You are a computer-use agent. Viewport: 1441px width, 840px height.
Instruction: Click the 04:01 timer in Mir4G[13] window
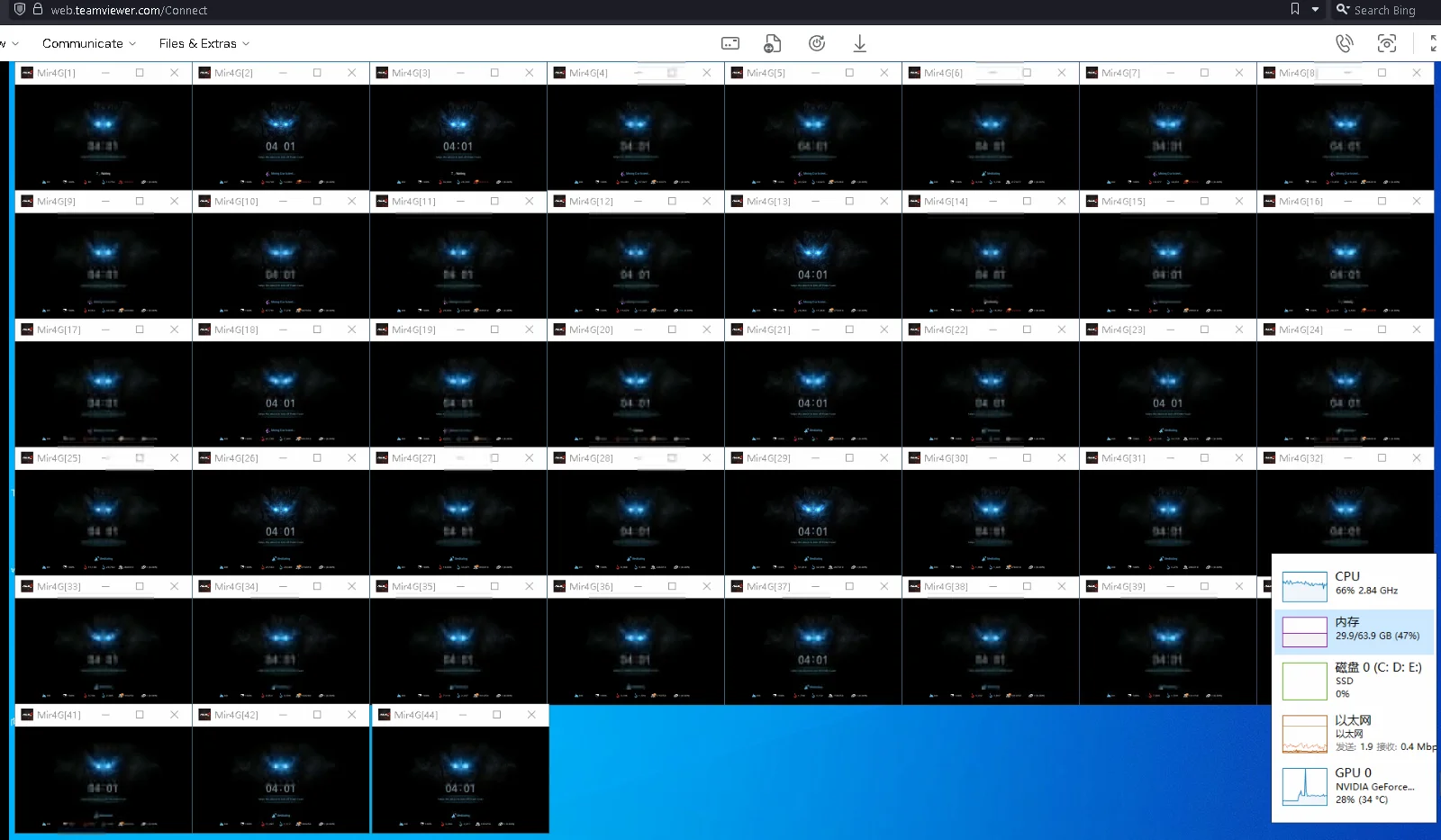812,275
